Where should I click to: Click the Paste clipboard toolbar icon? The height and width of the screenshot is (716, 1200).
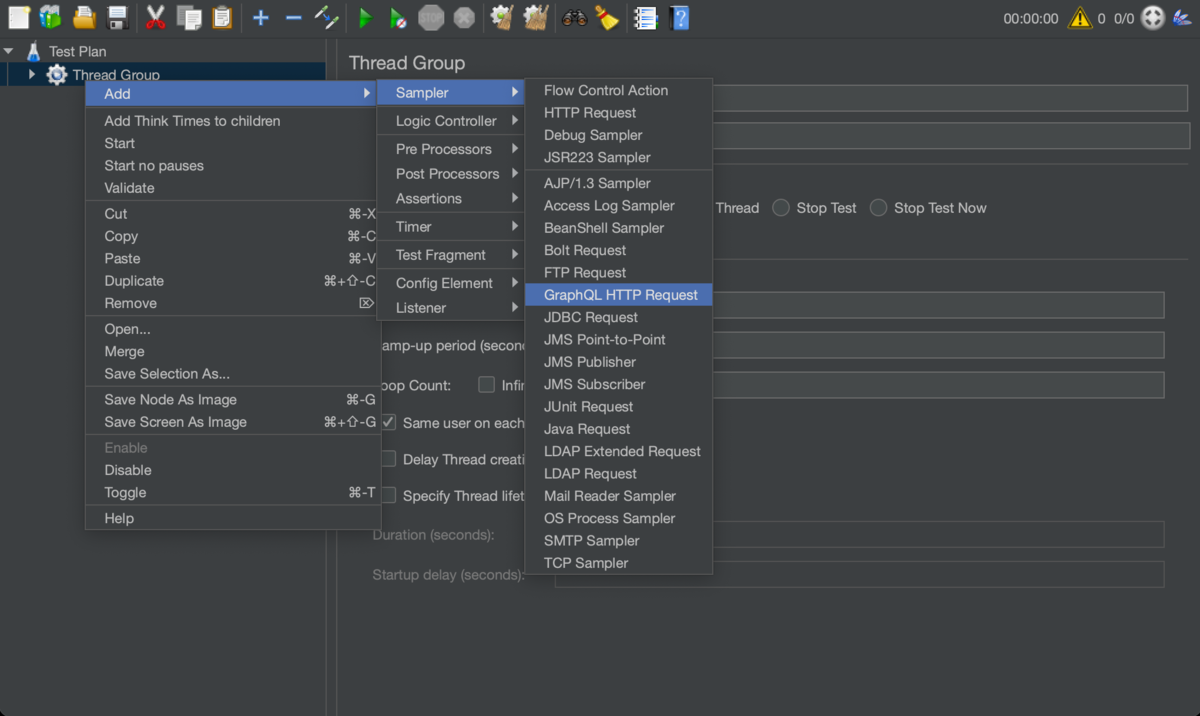coord(221,17)
